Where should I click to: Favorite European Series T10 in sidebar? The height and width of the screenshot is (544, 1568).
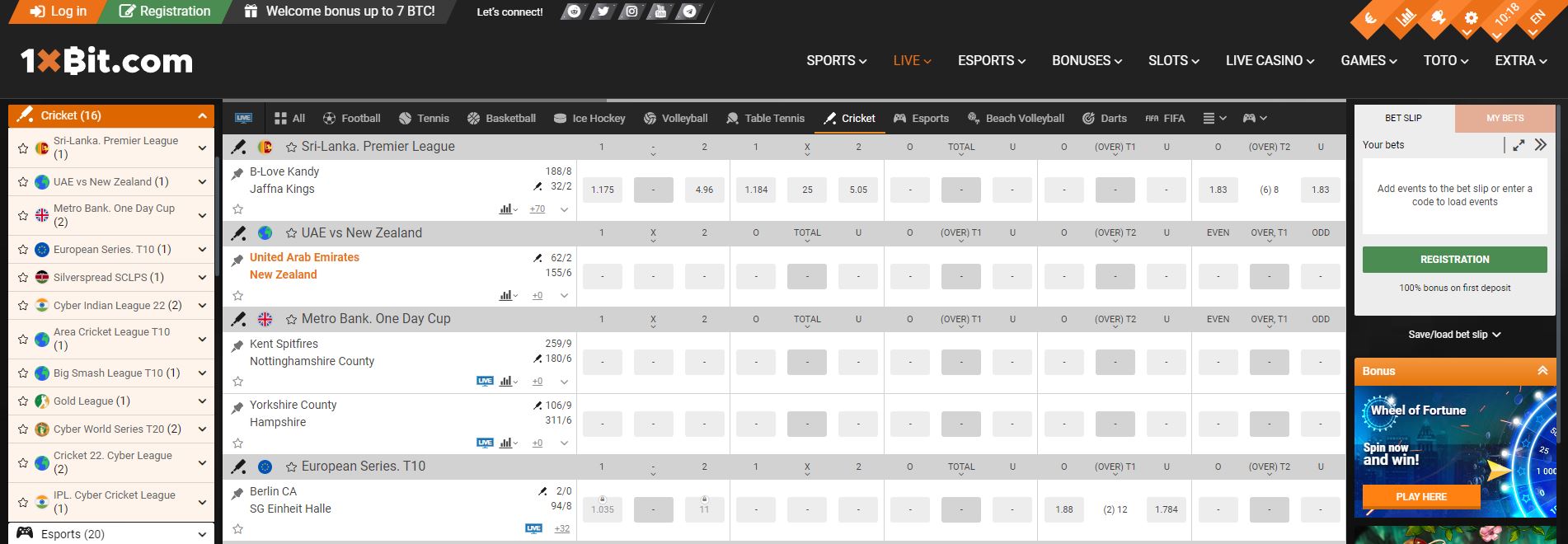click(x=23, y=250)
